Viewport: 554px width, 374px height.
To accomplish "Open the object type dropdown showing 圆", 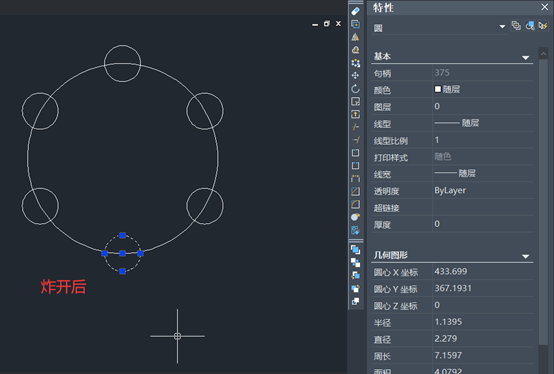I will [440, 27].
